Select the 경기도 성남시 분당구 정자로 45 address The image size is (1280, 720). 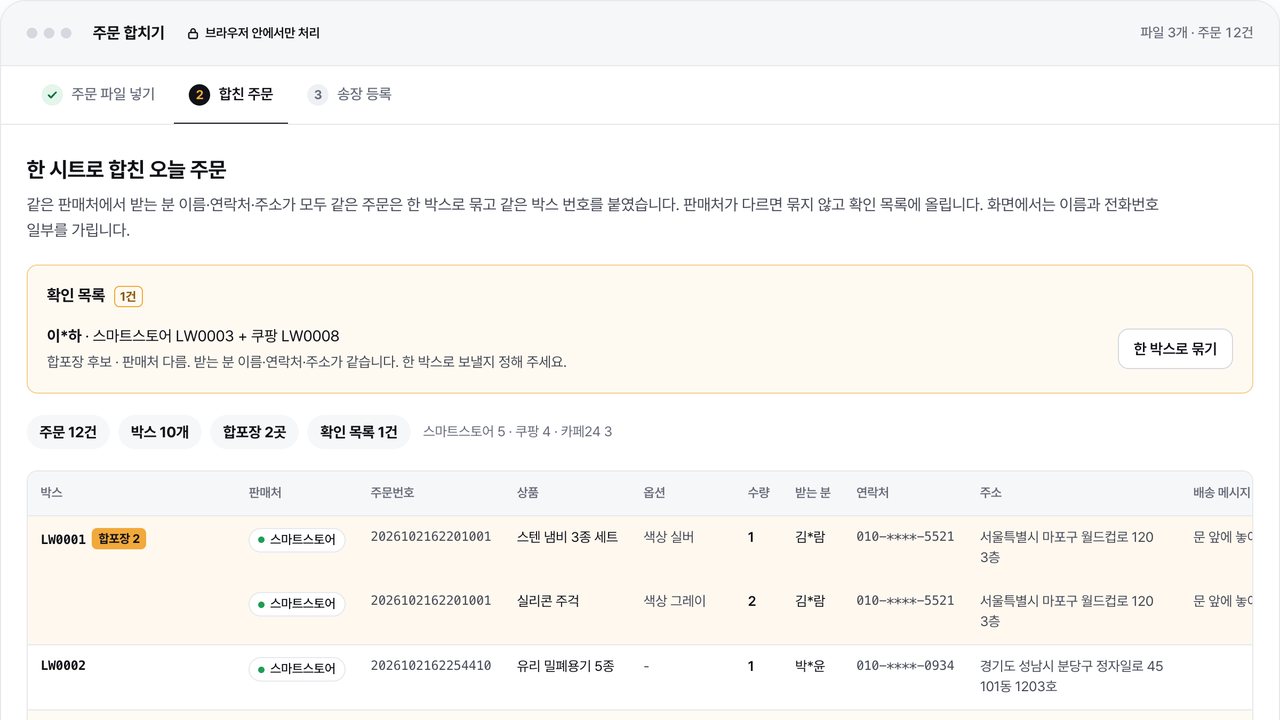[1072, 676]
